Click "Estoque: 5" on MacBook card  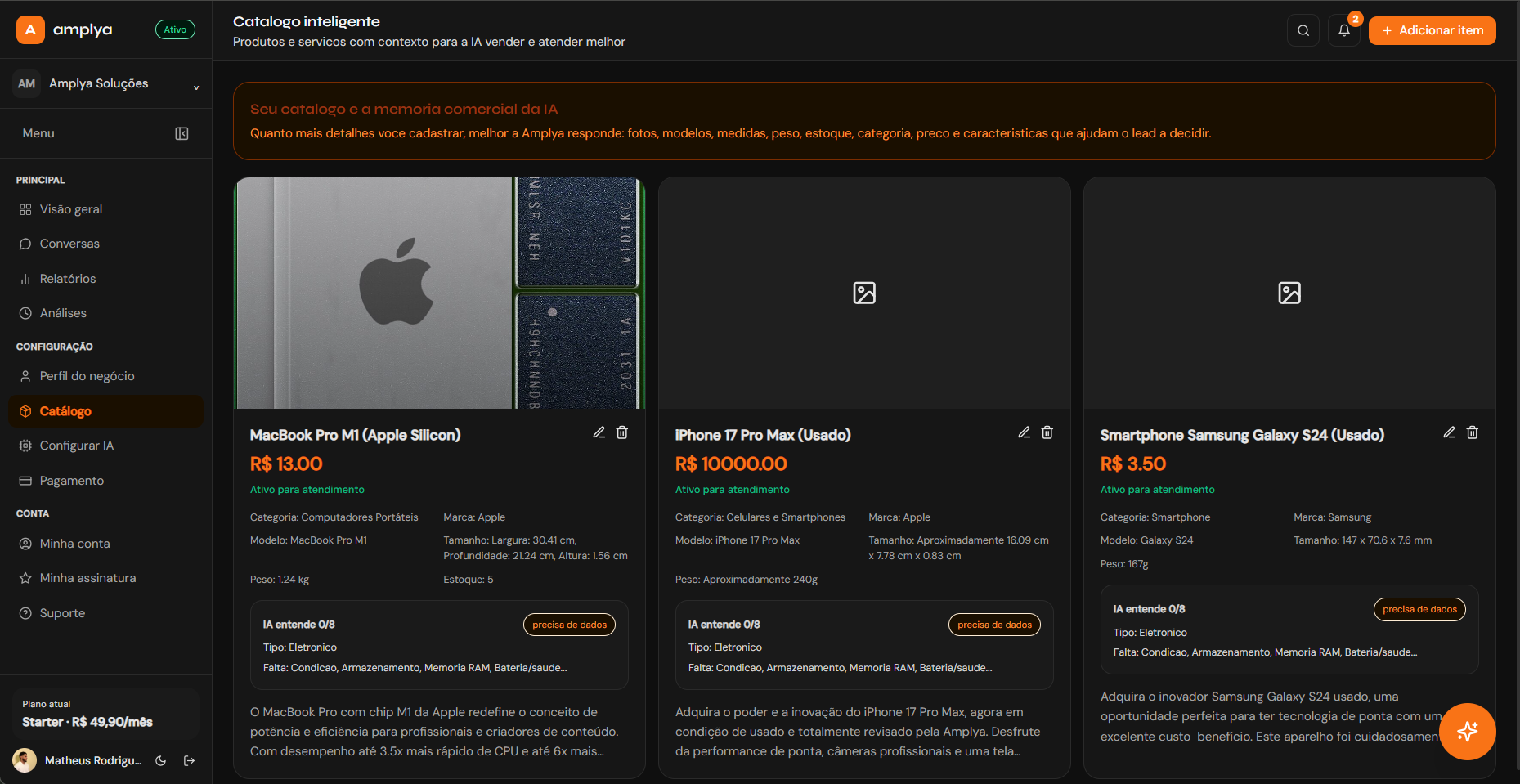469,580
